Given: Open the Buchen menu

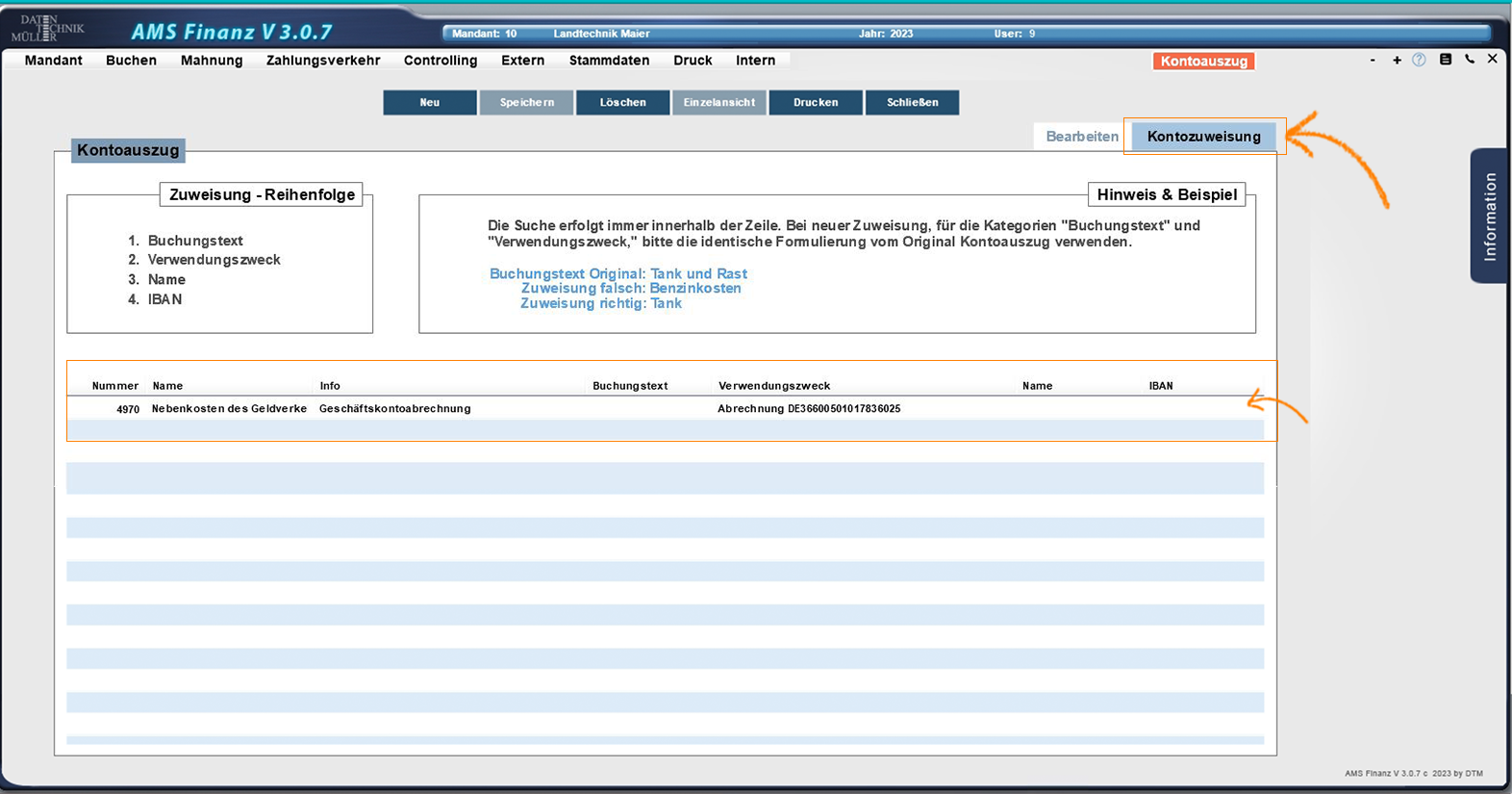Looking at the screenshot, I should [131, 60].
